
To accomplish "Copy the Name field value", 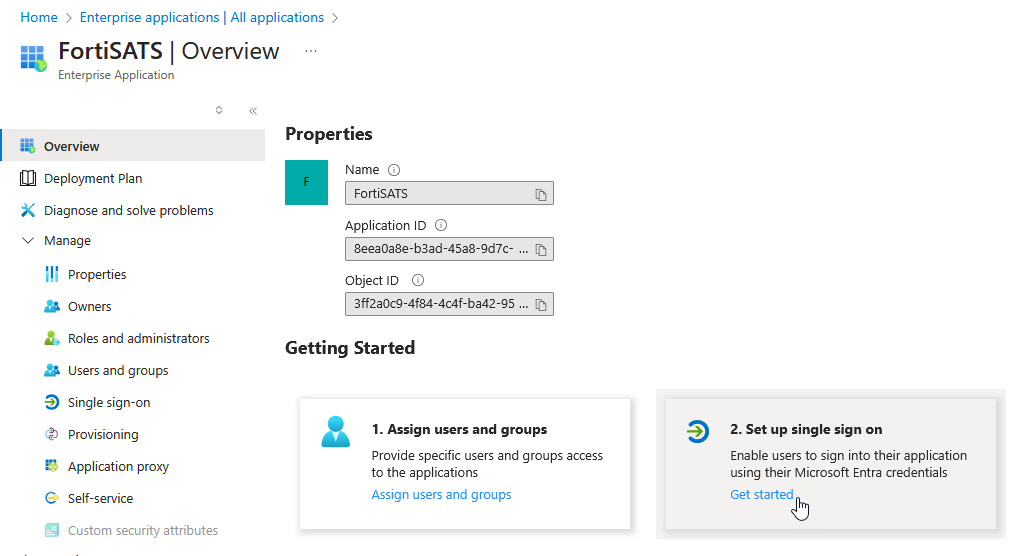I will pyautogui.click(x=541, y=194).
